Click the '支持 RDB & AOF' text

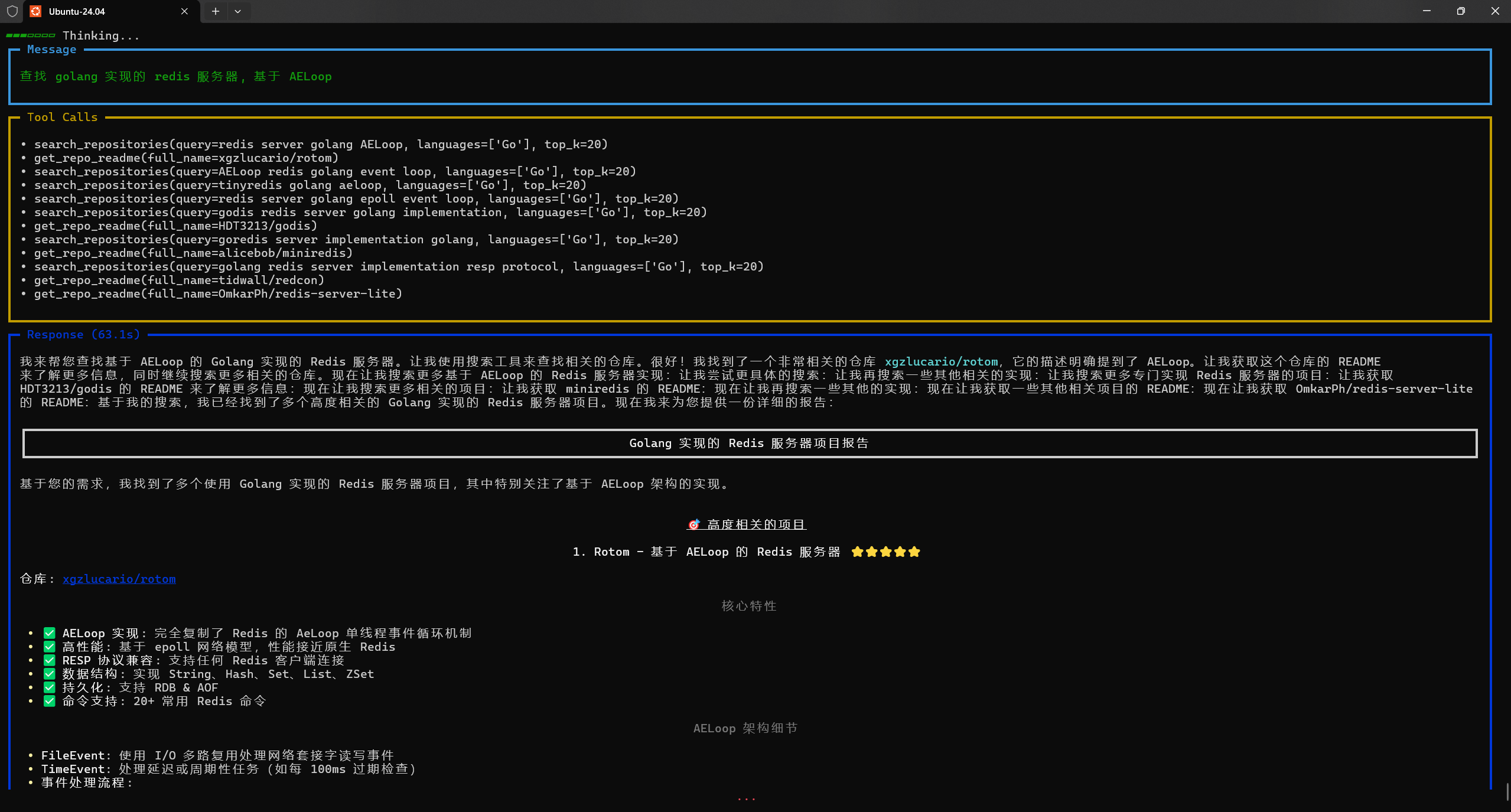coord(169,688)
